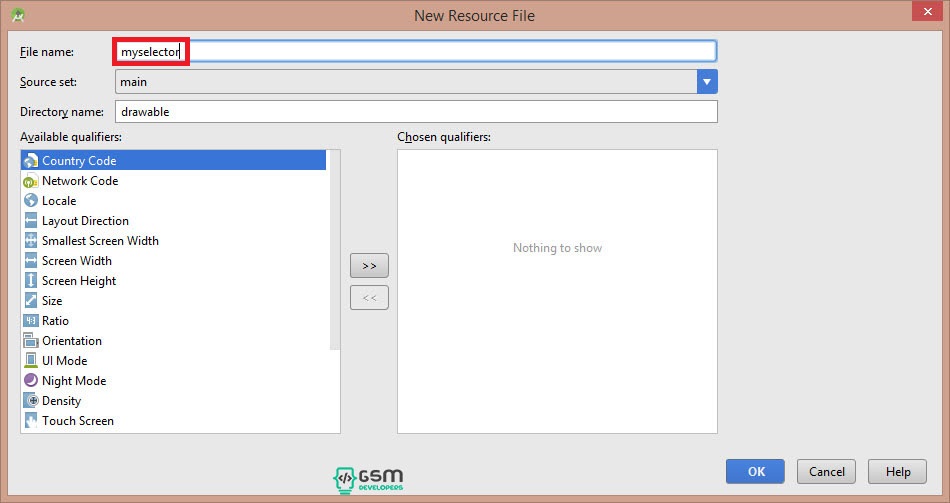Select the Screen Width text
Screen dimensions: 950x503
(x=76, y=261)
